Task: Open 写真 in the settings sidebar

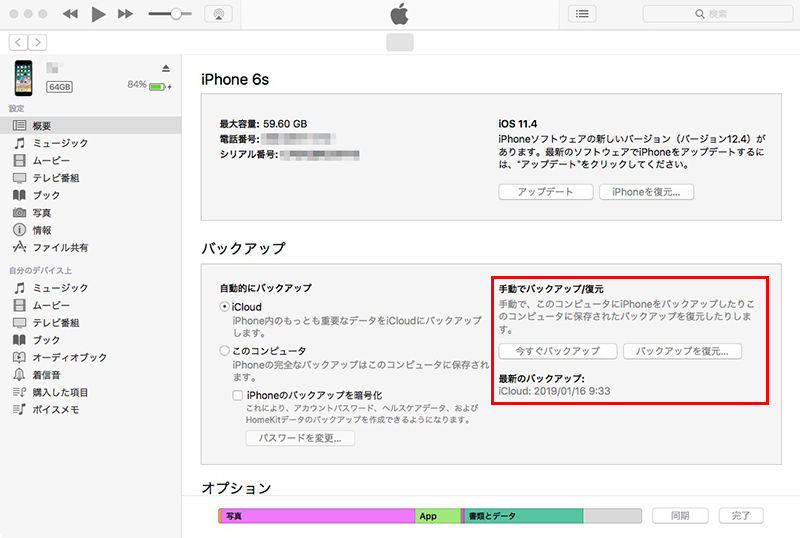Action: pyautogui.click(x=90, y=212)
